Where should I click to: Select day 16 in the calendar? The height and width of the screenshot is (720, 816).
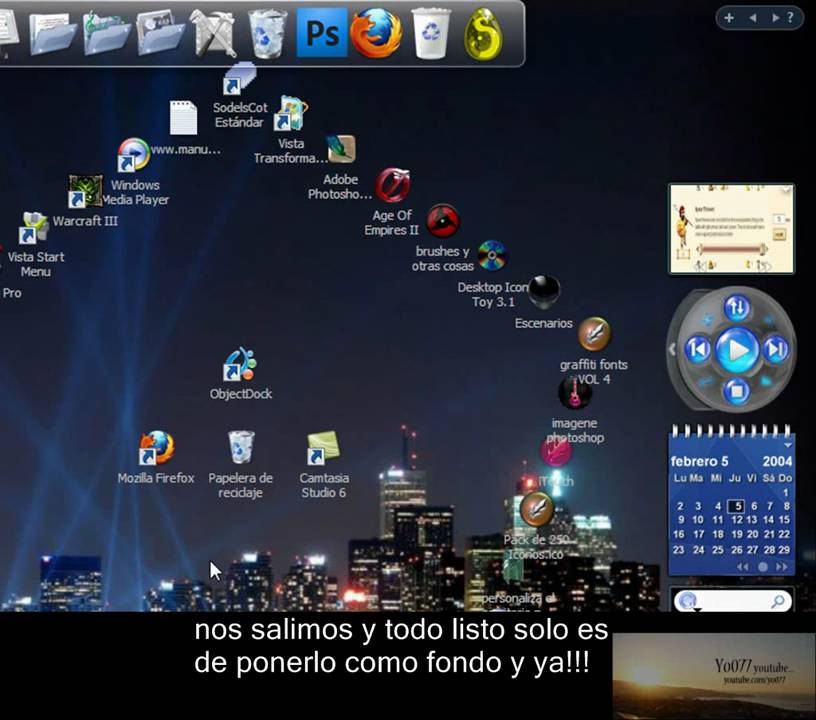[679, 535]
